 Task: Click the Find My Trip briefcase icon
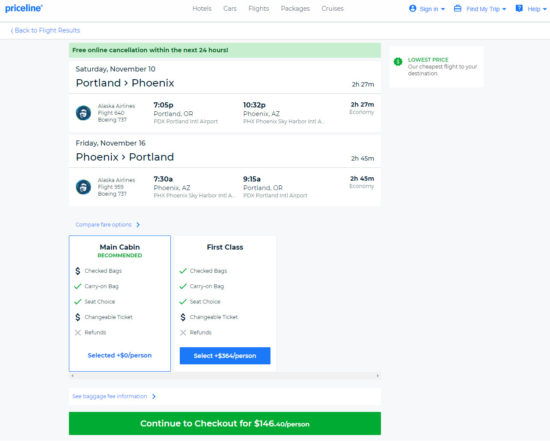457,8
